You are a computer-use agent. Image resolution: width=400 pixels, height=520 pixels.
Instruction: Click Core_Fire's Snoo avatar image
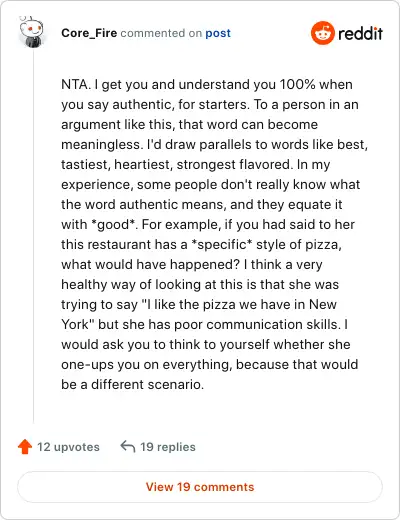pyautogui.click(x=32, y=32)
